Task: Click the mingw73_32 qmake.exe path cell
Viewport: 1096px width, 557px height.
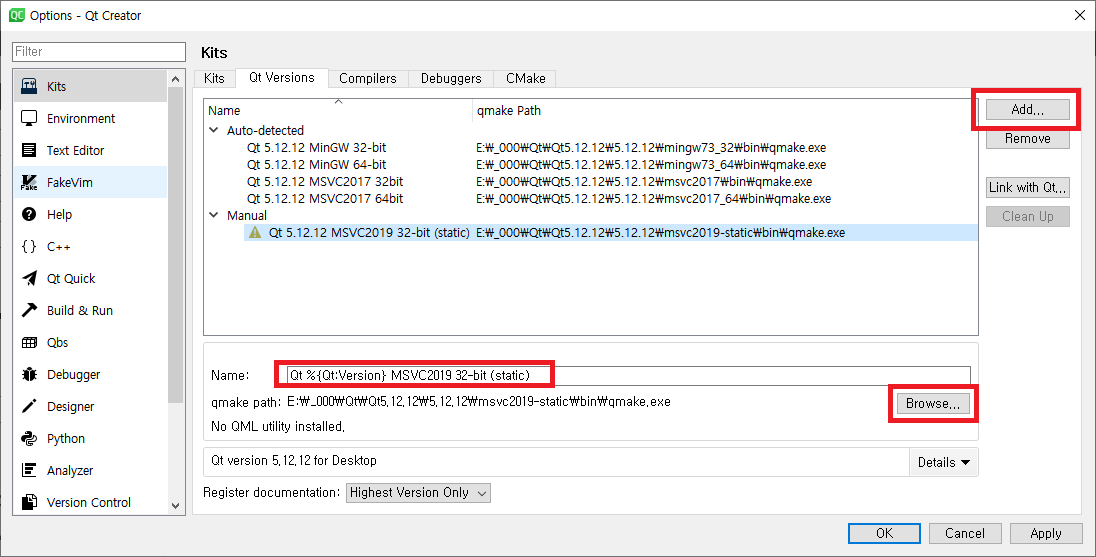Action: pos(651,148)
